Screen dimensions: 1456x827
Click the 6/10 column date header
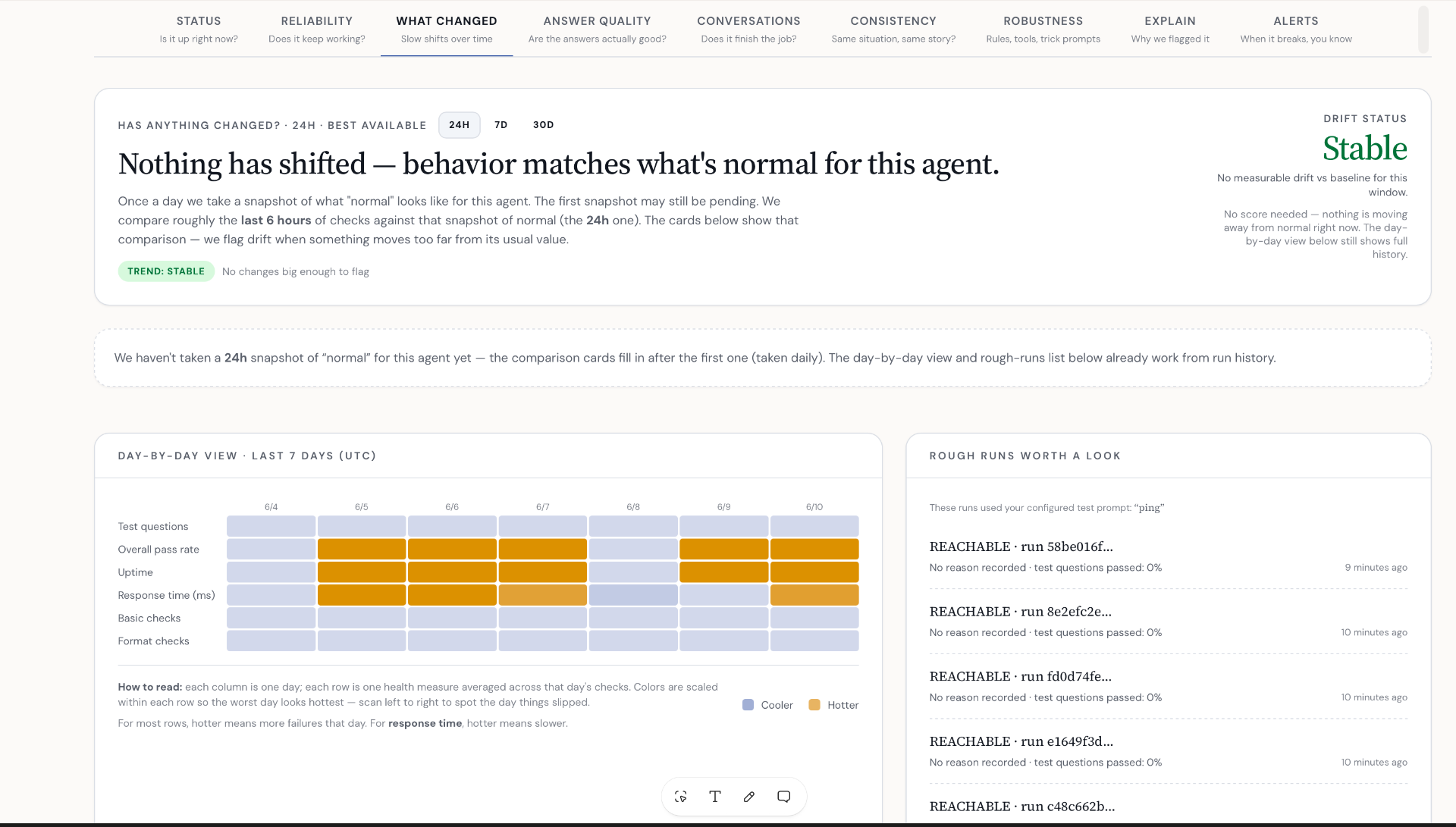[x=814, y=507]
